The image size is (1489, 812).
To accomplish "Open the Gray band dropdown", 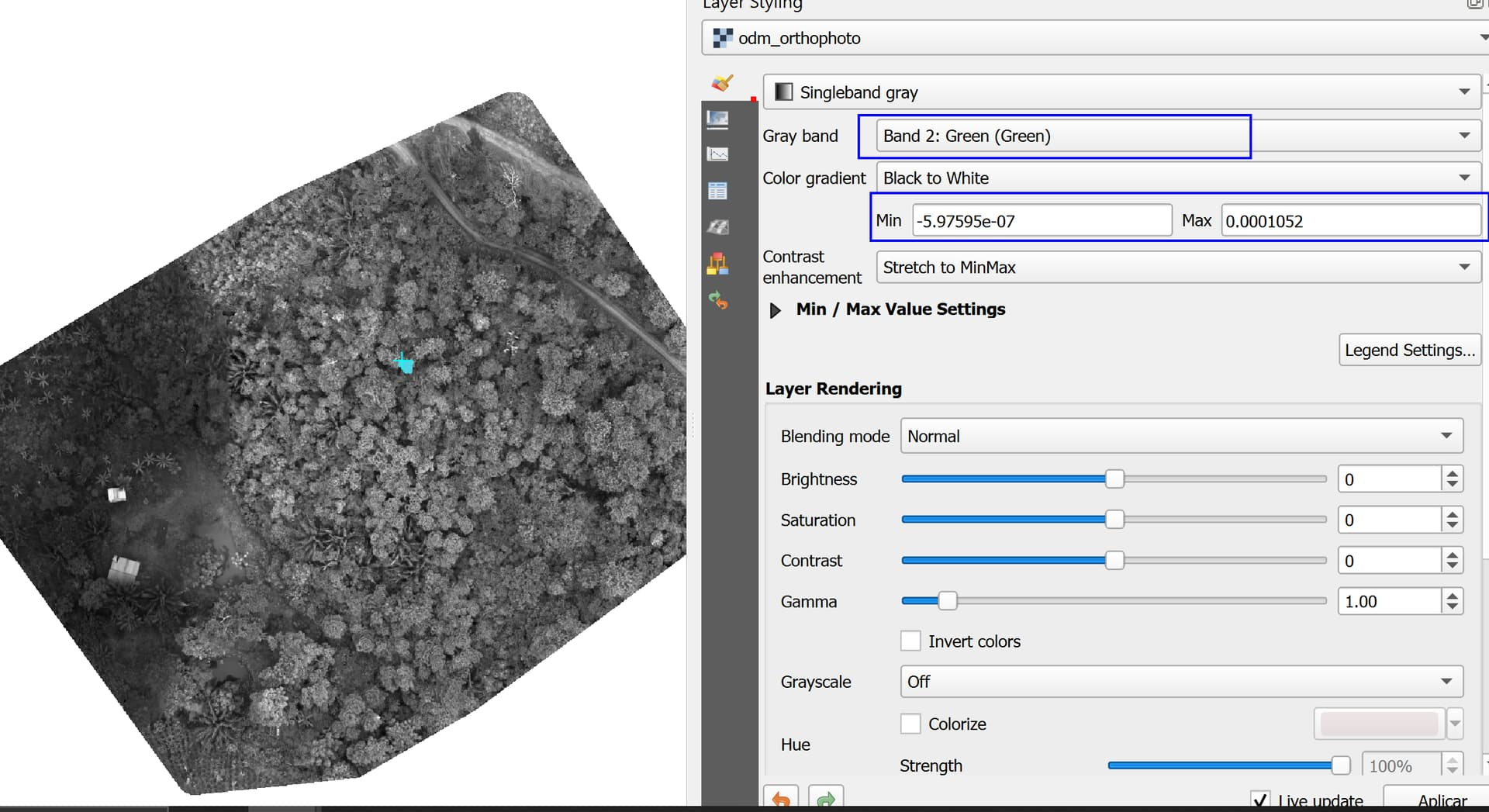I will click(x=1466, y=135).
